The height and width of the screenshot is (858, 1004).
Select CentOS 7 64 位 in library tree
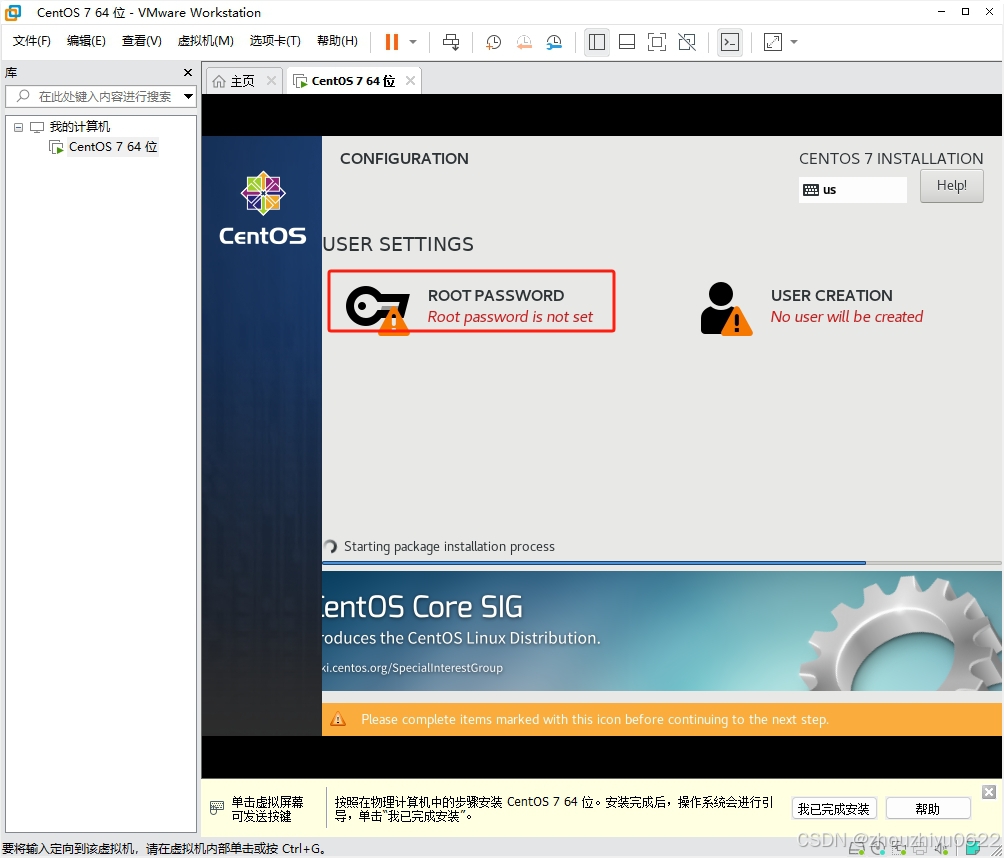point(113,147)
